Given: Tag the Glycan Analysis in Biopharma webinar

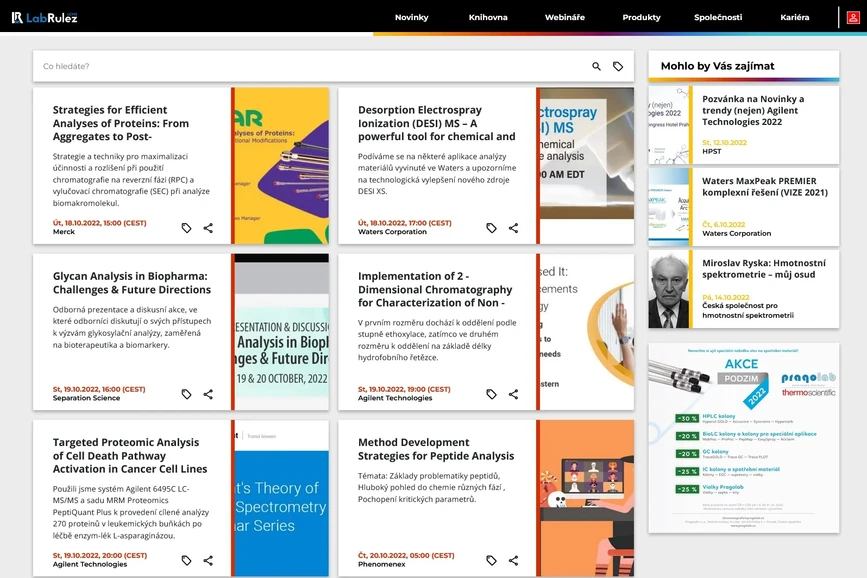Looking at the screenshot, I should (x=186, y=394).
